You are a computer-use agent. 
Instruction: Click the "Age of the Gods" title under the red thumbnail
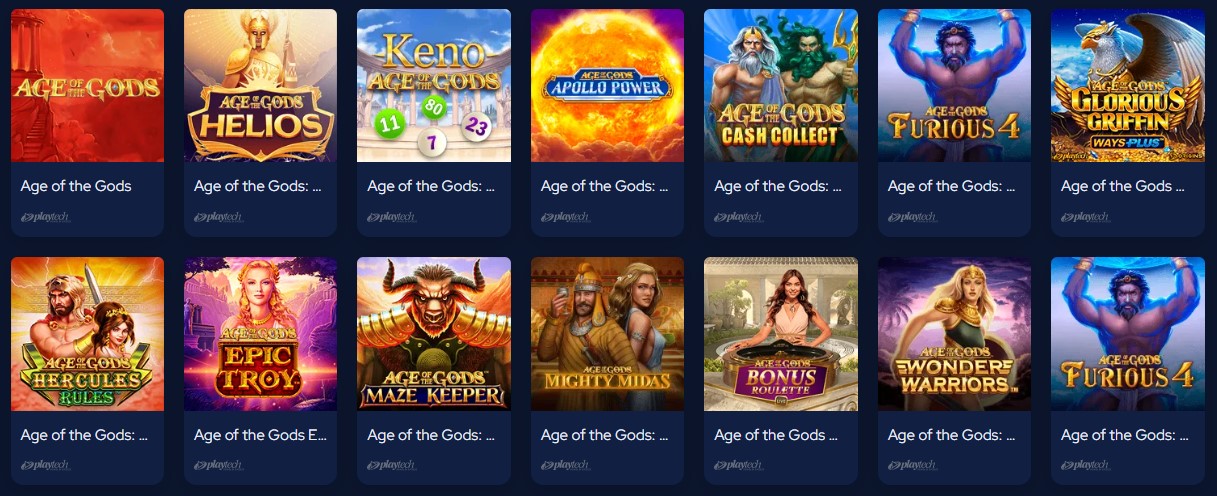(76, 186)
